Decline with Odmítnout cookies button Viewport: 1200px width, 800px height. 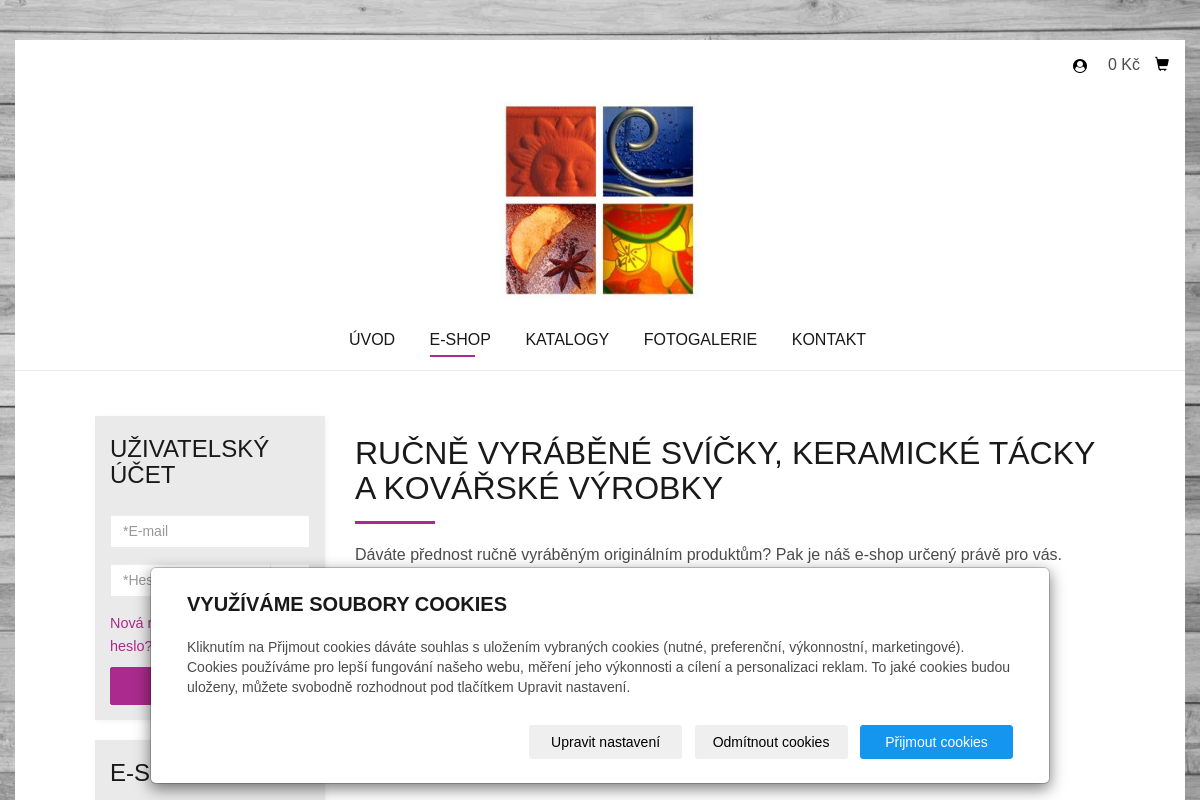tap(771, 742)
